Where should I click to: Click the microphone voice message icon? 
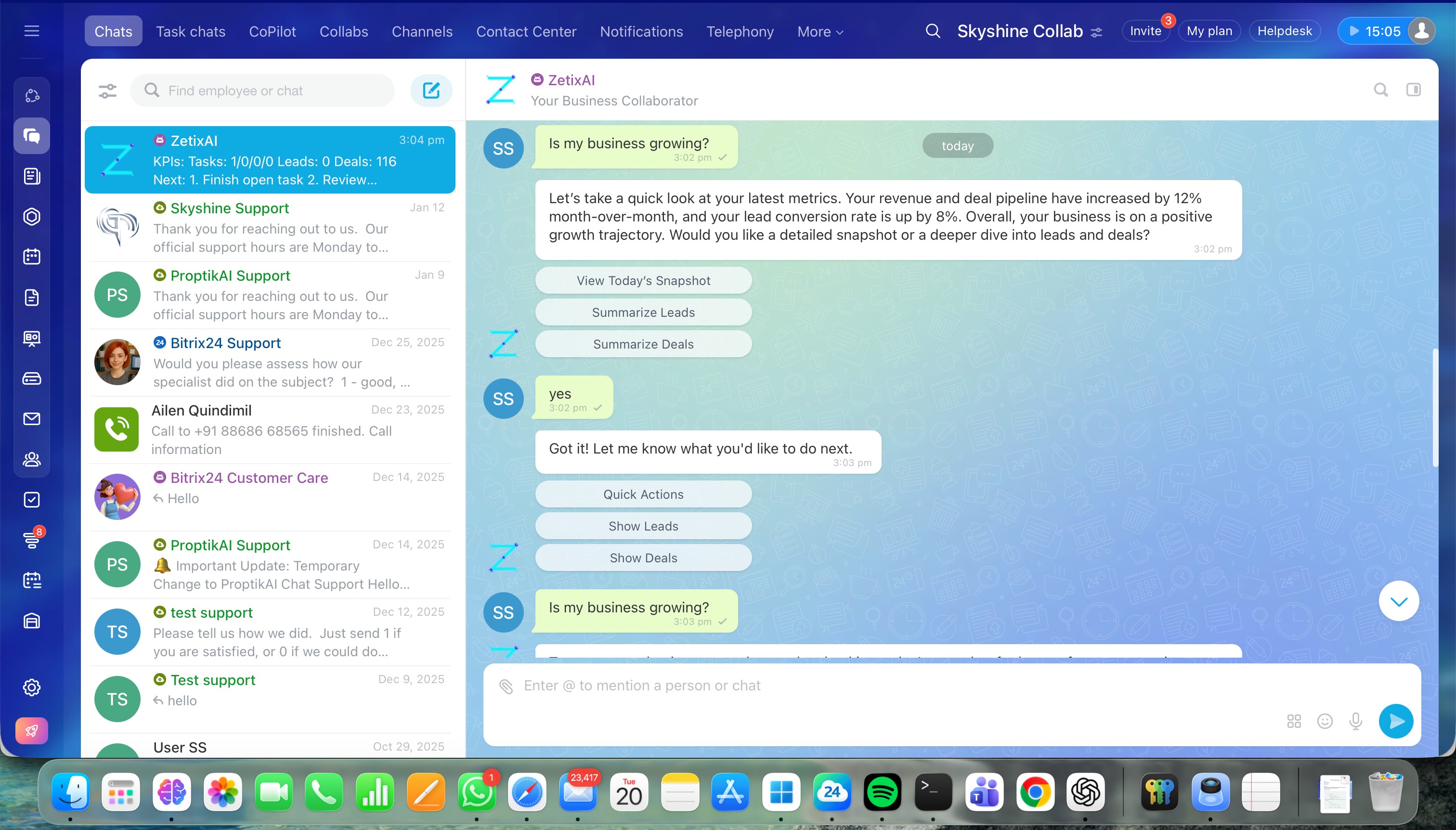pos(1356,721)
